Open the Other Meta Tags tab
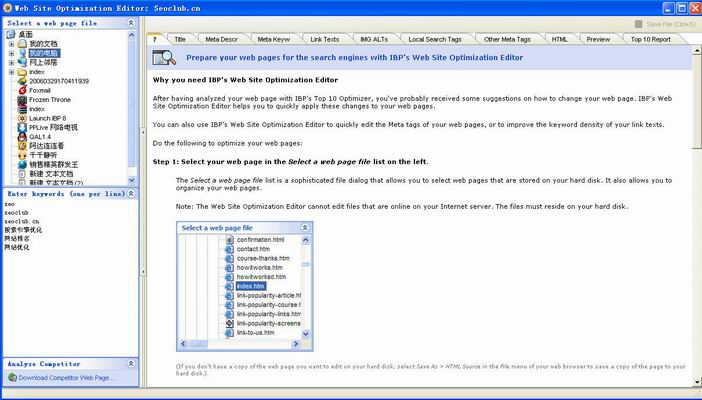 coord(507,39)
